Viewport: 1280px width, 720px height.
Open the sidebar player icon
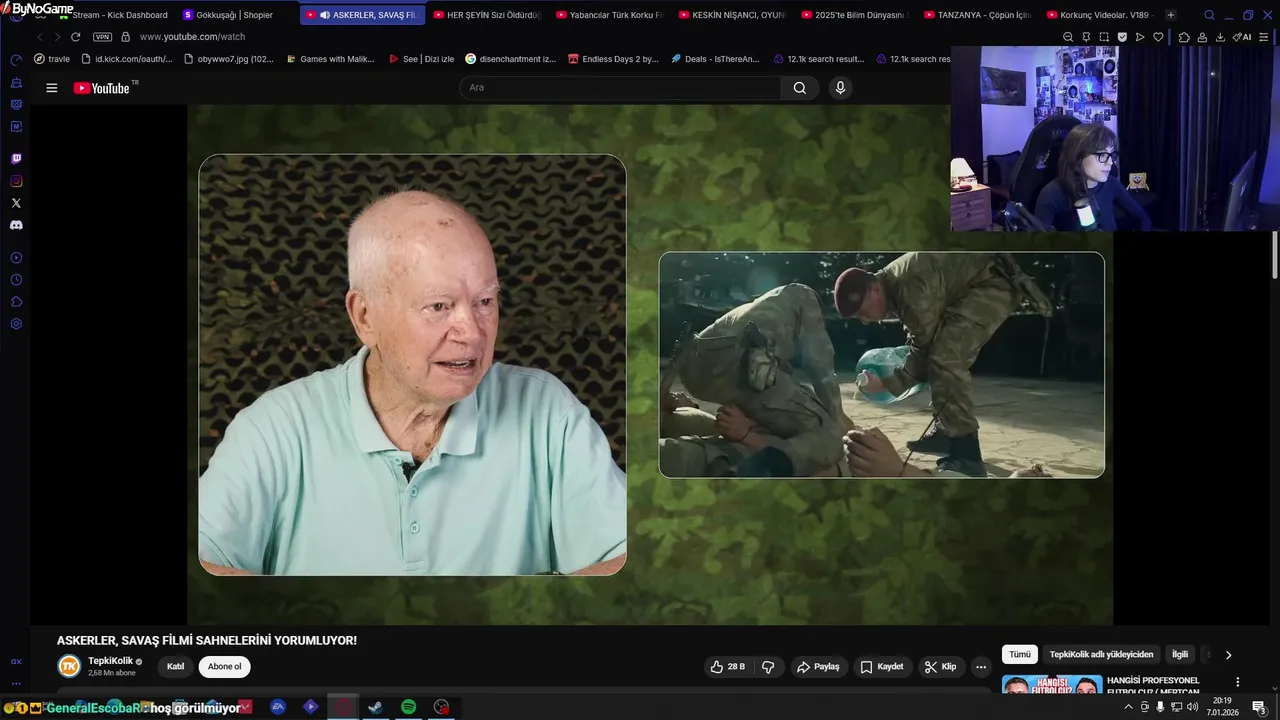coord(16,258)
